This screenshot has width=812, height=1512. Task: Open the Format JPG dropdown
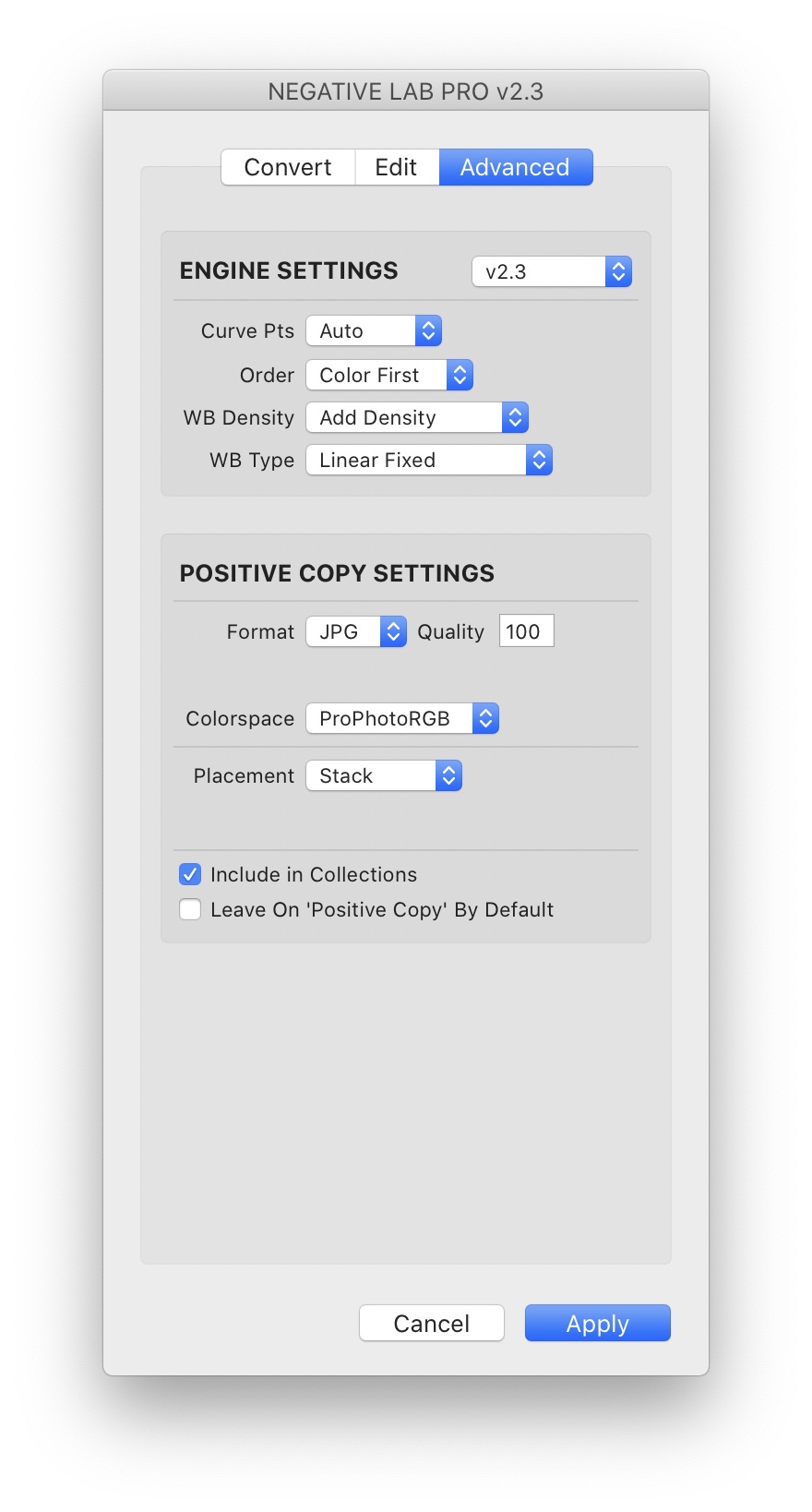(x=356, y=631)
